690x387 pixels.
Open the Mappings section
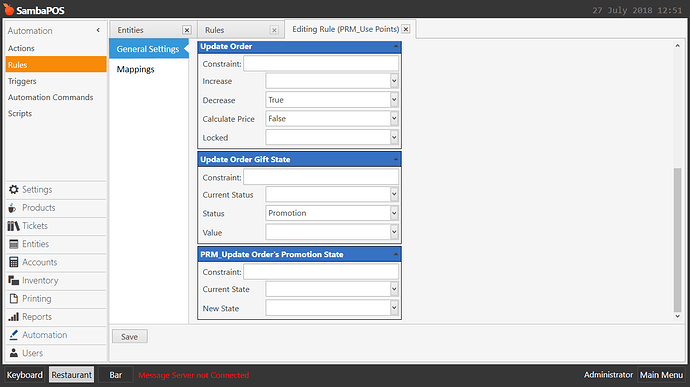136,69
